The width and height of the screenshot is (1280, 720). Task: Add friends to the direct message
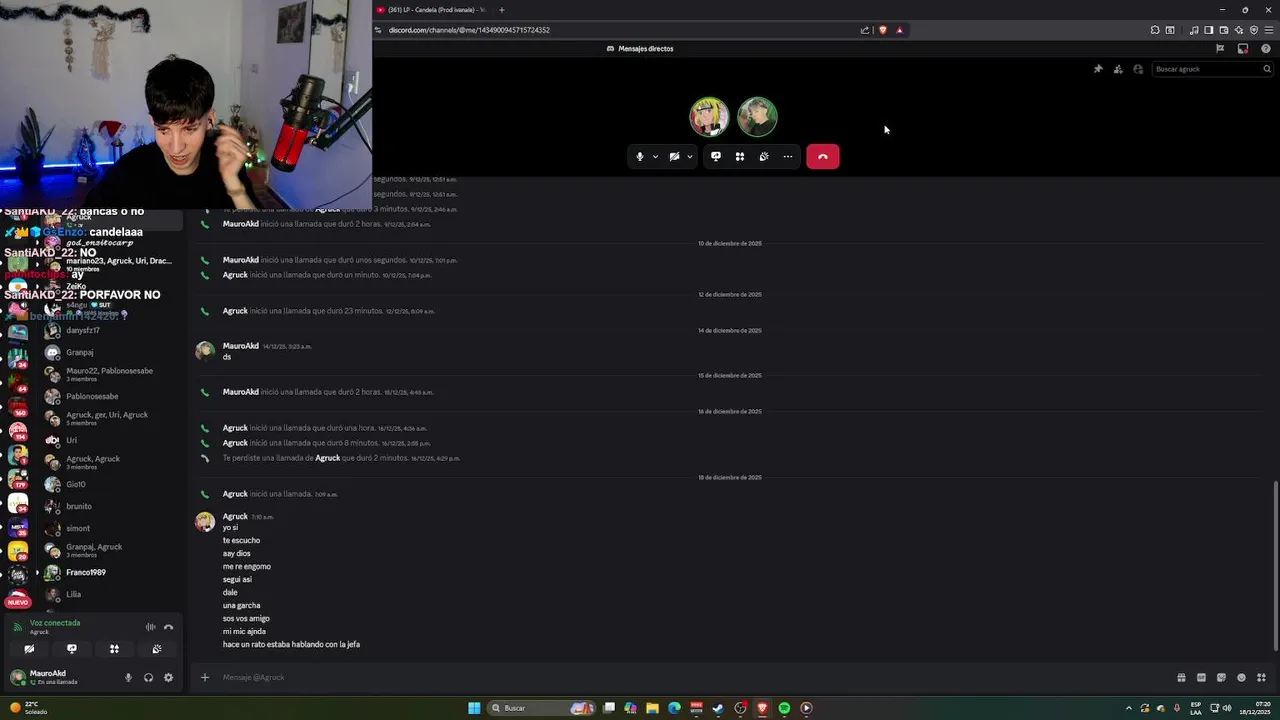1118,69
